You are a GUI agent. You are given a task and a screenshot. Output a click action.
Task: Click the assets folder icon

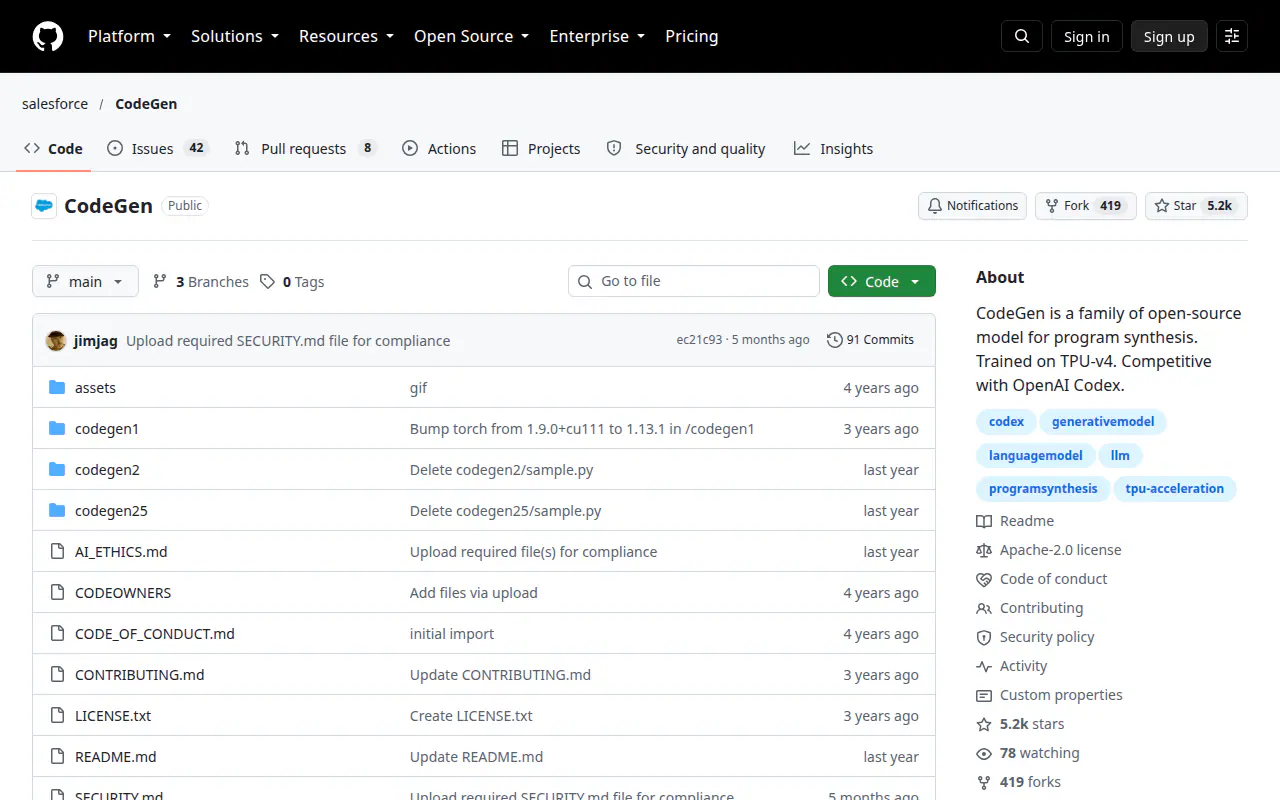pyautogui.click(x=57, y=388)
